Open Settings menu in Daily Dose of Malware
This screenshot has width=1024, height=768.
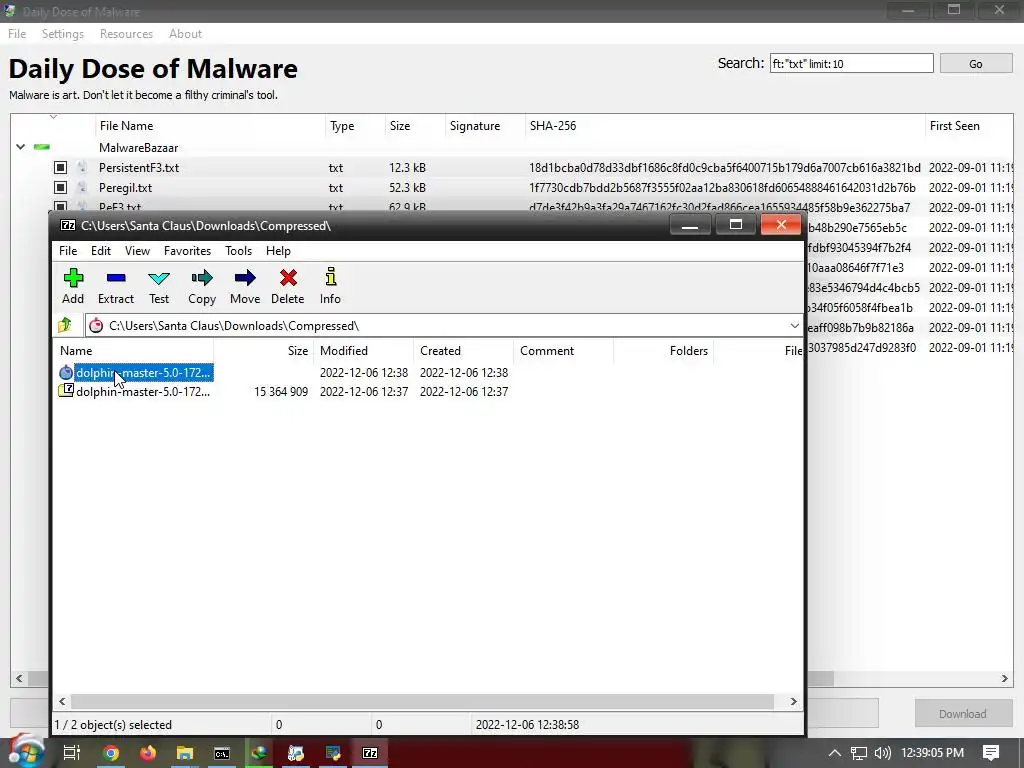[63, 34]
